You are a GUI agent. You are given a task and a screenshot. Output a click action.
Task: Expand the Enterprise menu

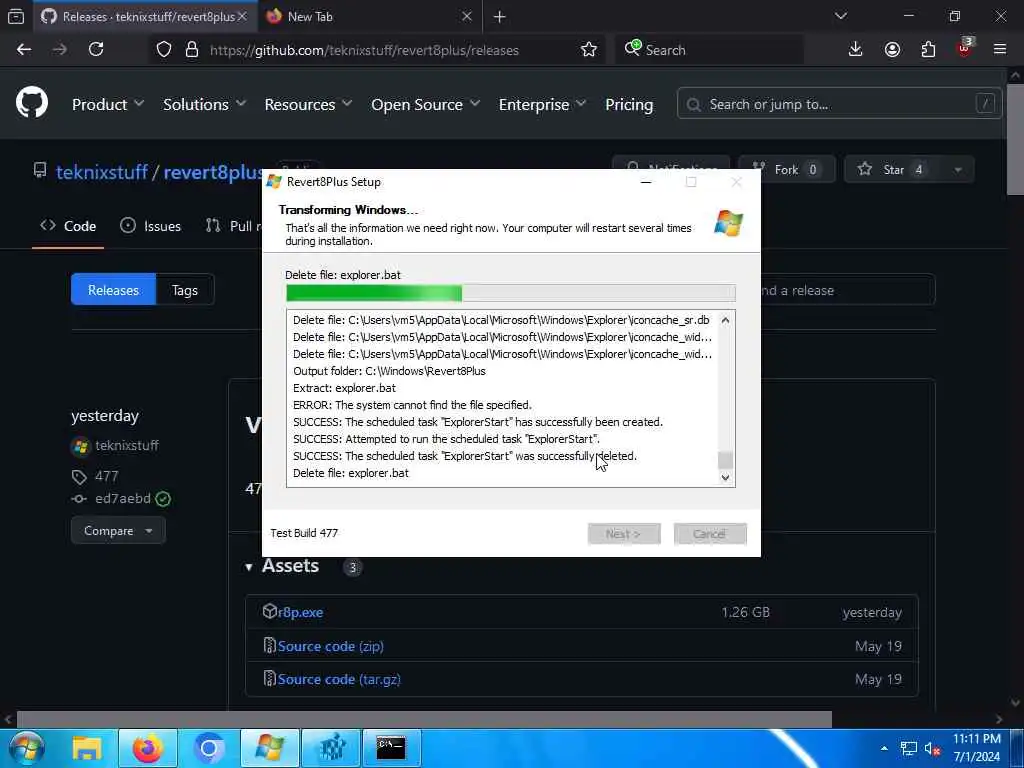[543, 104]
